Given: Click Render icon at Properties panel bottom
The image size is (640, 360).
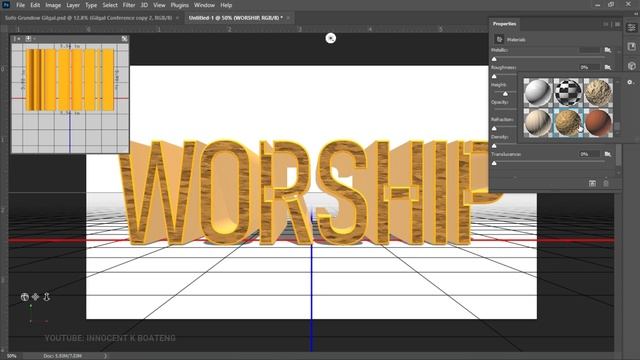Looking at the screenshot, I should point(592,184).
